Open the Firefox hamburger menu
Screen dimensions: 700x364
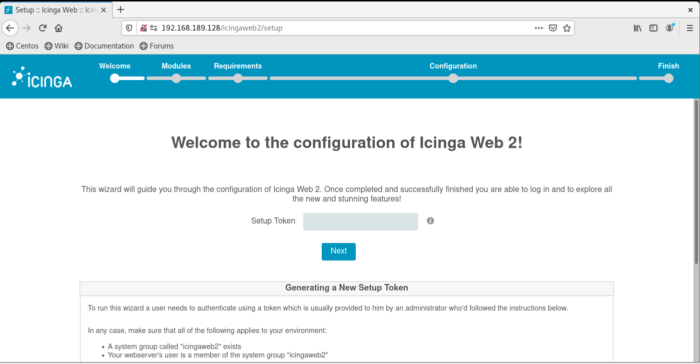[690, 28]
